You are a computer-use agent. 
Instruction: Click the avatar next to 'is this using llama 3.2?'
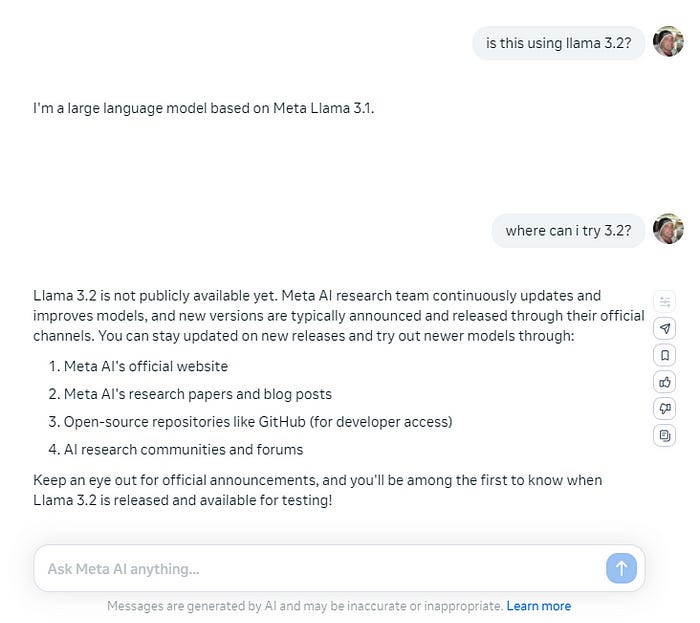(x=668, y=42)
